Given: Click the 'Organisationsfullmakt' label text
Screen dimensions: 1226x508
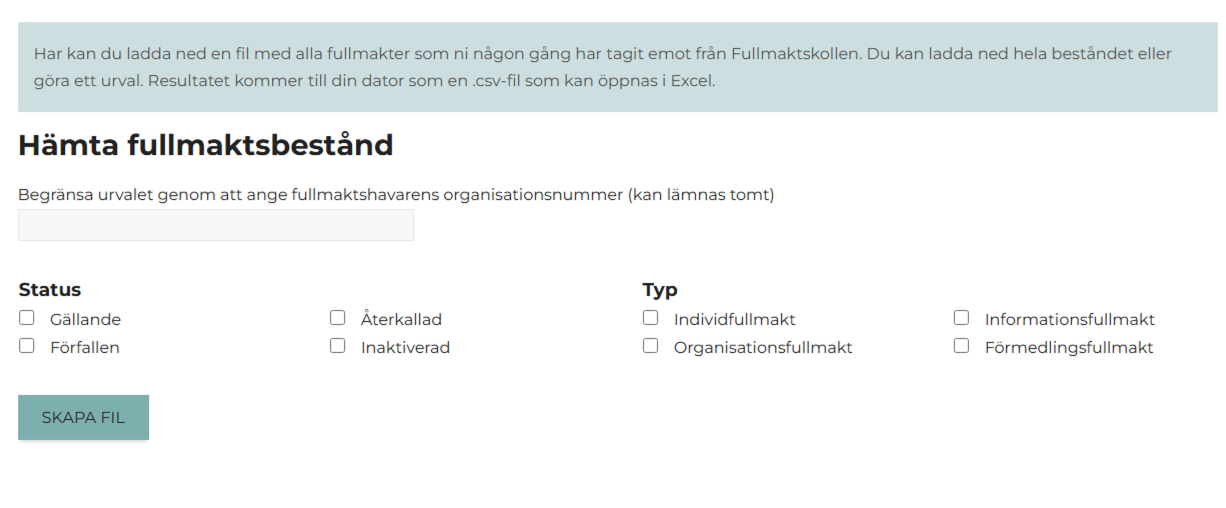Looking at the screenshot, I should click(763, 348).
